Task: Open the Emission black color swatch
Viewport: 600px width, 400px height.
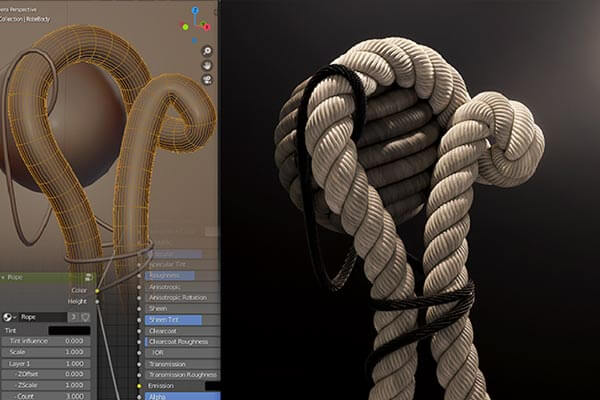Action: coord(212,386)
